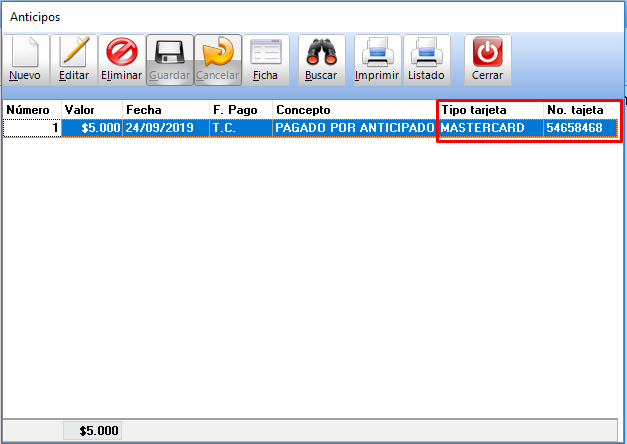Sort by the Número column header

coord(30,109)
